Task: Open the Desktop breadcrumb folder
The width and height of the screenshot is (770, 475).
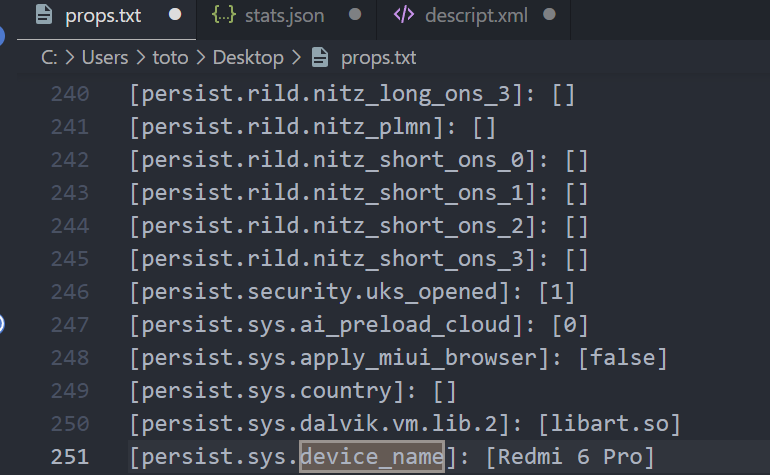Action: [248, 58]
